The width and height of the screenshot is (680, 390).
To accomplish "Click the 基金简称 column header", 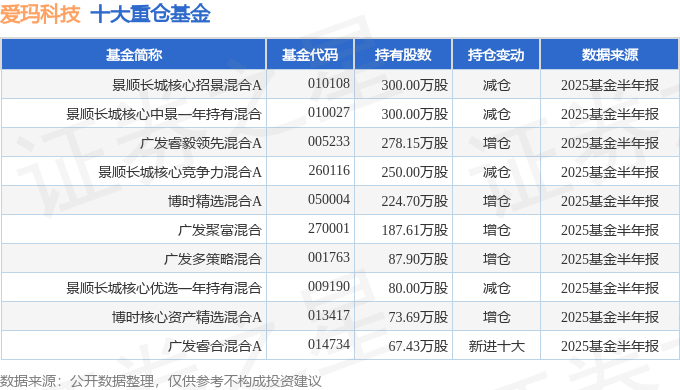I will 134,55.
